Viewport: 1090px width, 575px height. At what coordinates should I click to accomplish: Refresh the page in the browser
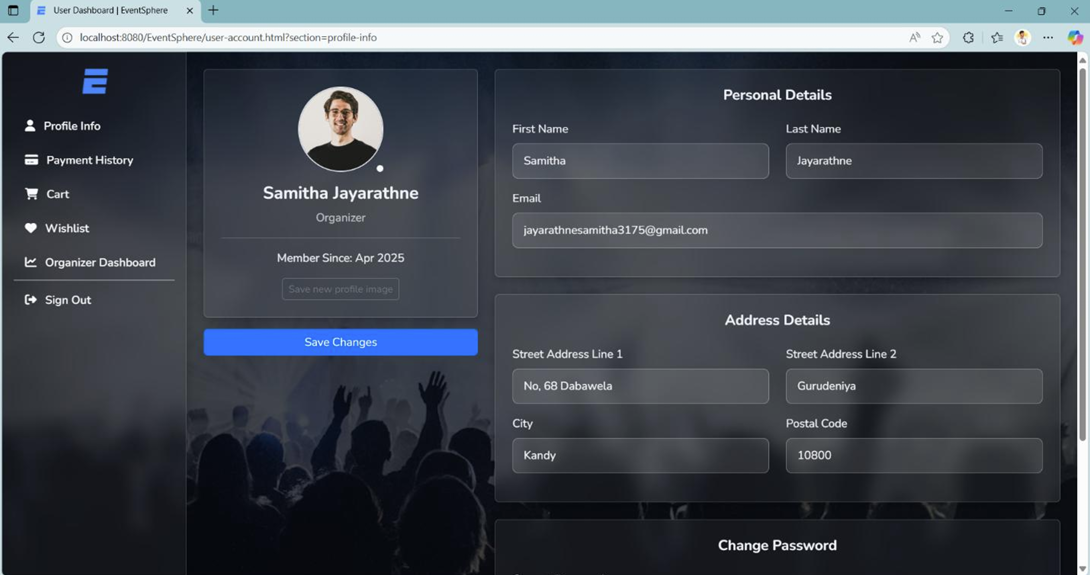coord(39,38)
